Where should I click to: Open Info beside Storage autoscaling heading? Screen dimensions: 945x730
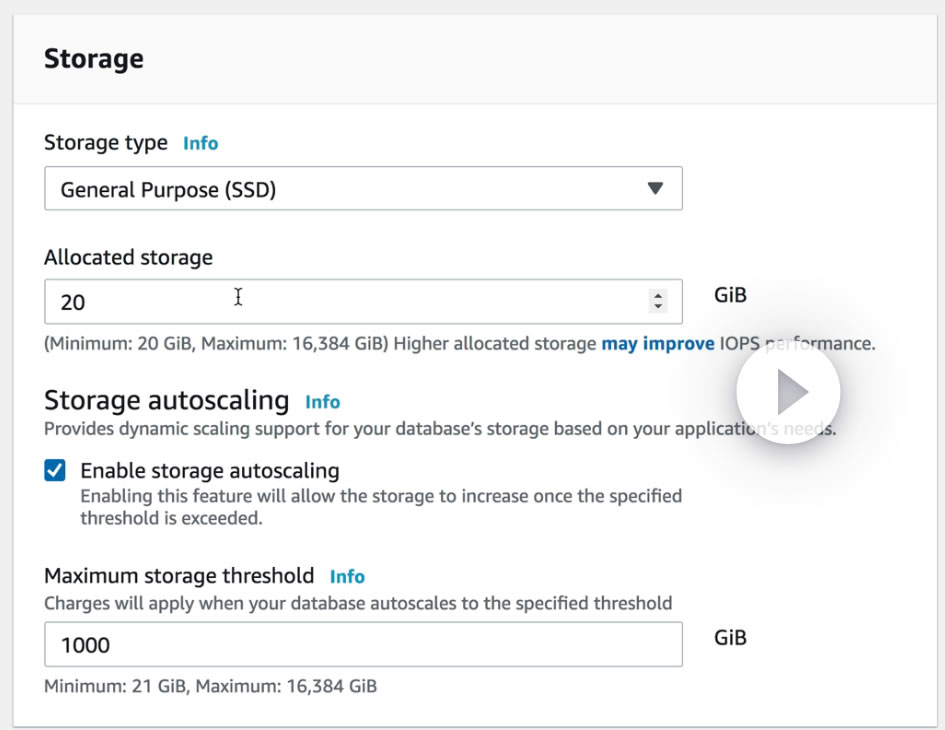pos(322,402)
